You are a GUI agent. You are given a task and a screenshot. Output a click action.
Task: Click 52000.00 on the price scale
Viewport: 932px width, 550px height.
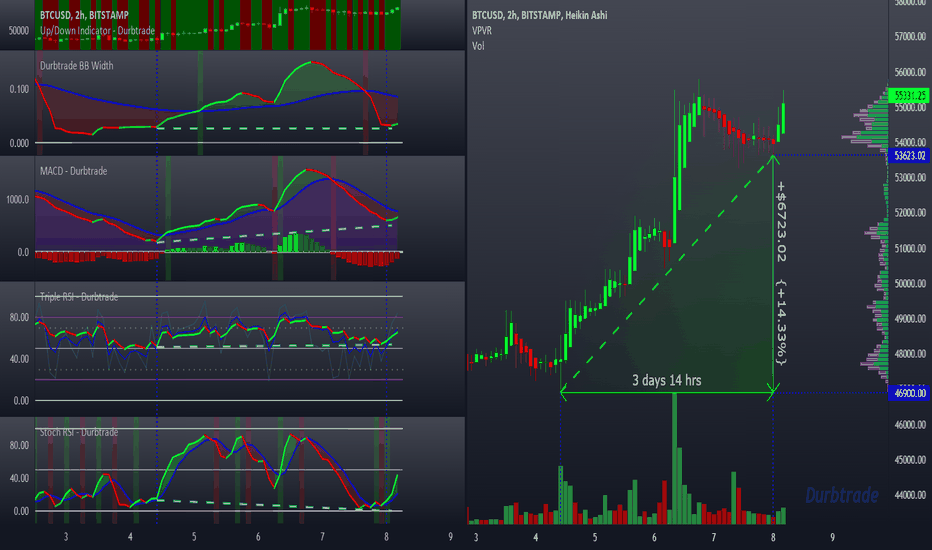[910, 213]
